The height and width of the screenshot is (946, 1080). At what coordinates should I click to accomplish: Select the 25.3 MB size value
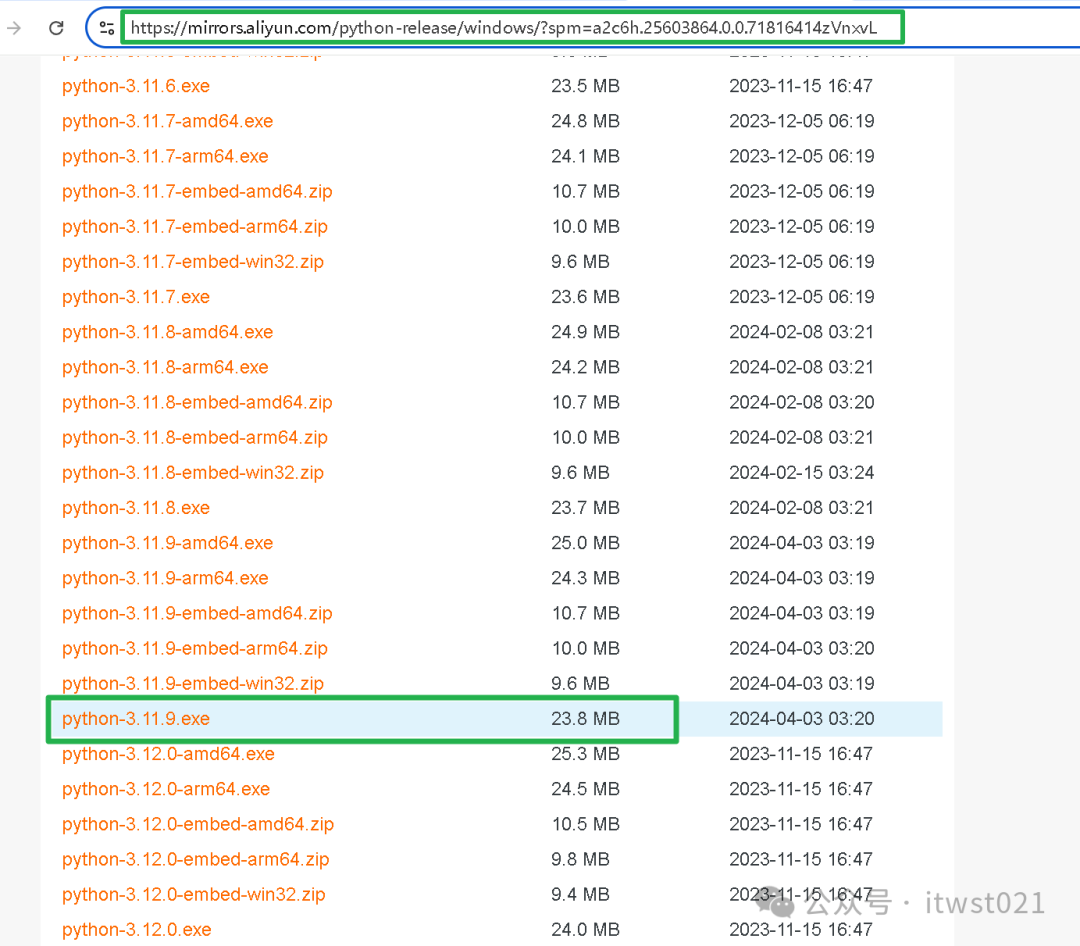(585, 754)
